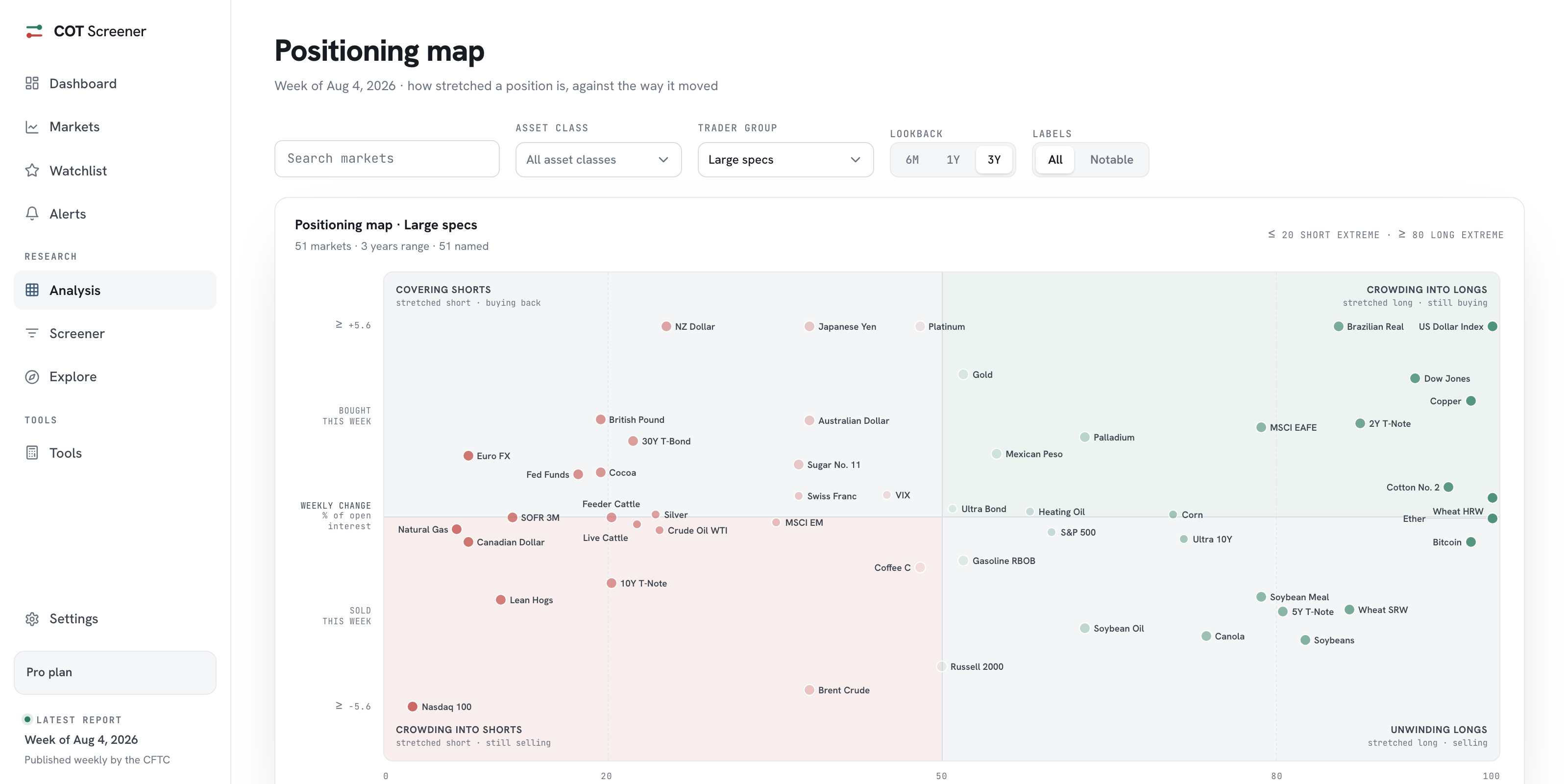Open Settings gear icon
1568x784 pixels.
[x=32, y=619]
